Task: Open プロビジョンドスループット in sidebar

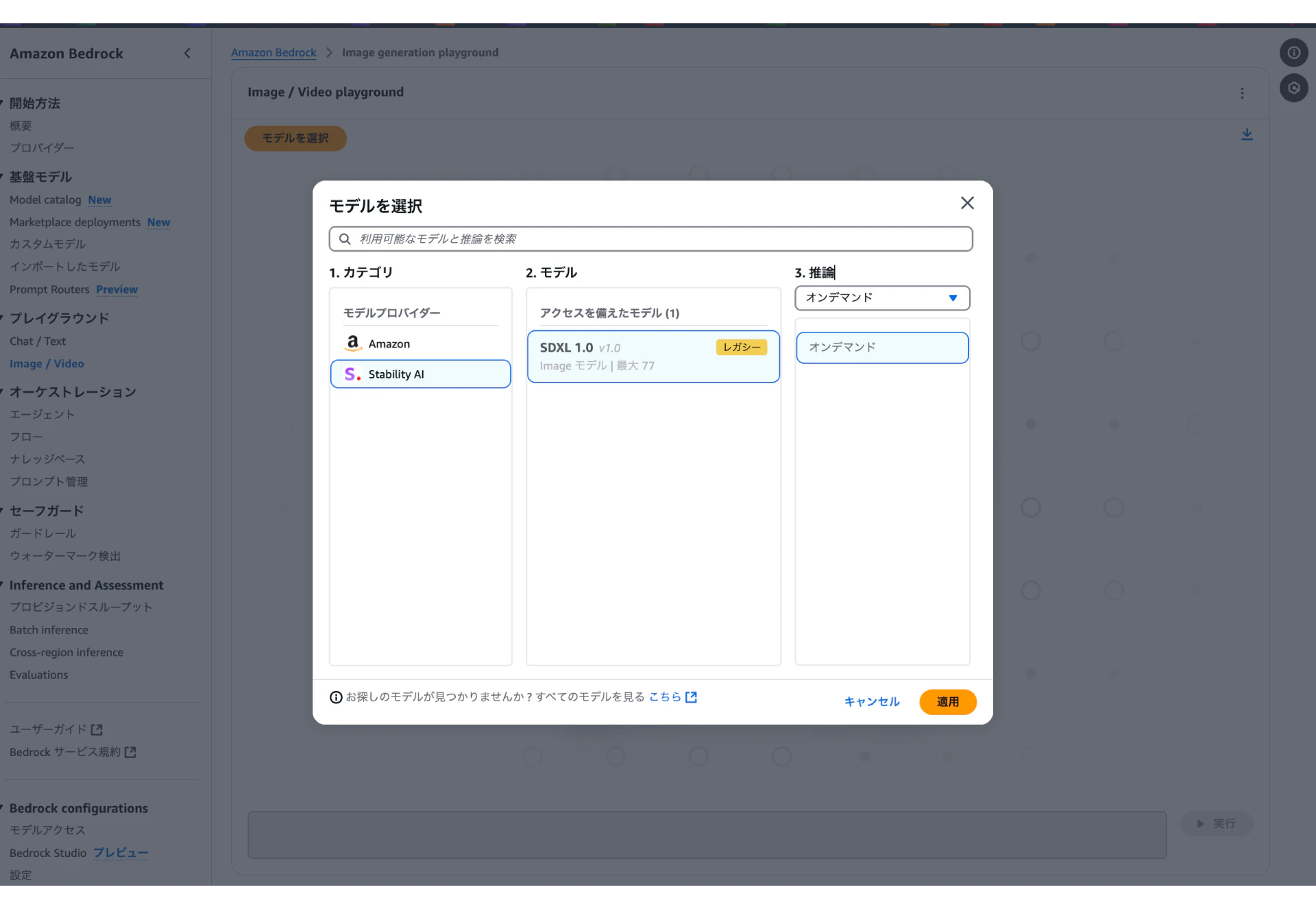Action: click(x=81, y=607)
